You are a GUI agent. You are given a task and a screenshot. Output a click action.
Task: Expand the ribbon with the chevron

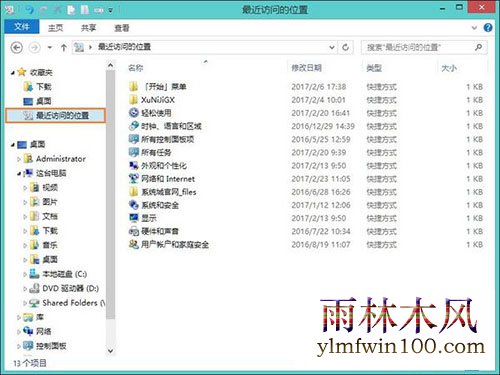[x=474, y=28]
